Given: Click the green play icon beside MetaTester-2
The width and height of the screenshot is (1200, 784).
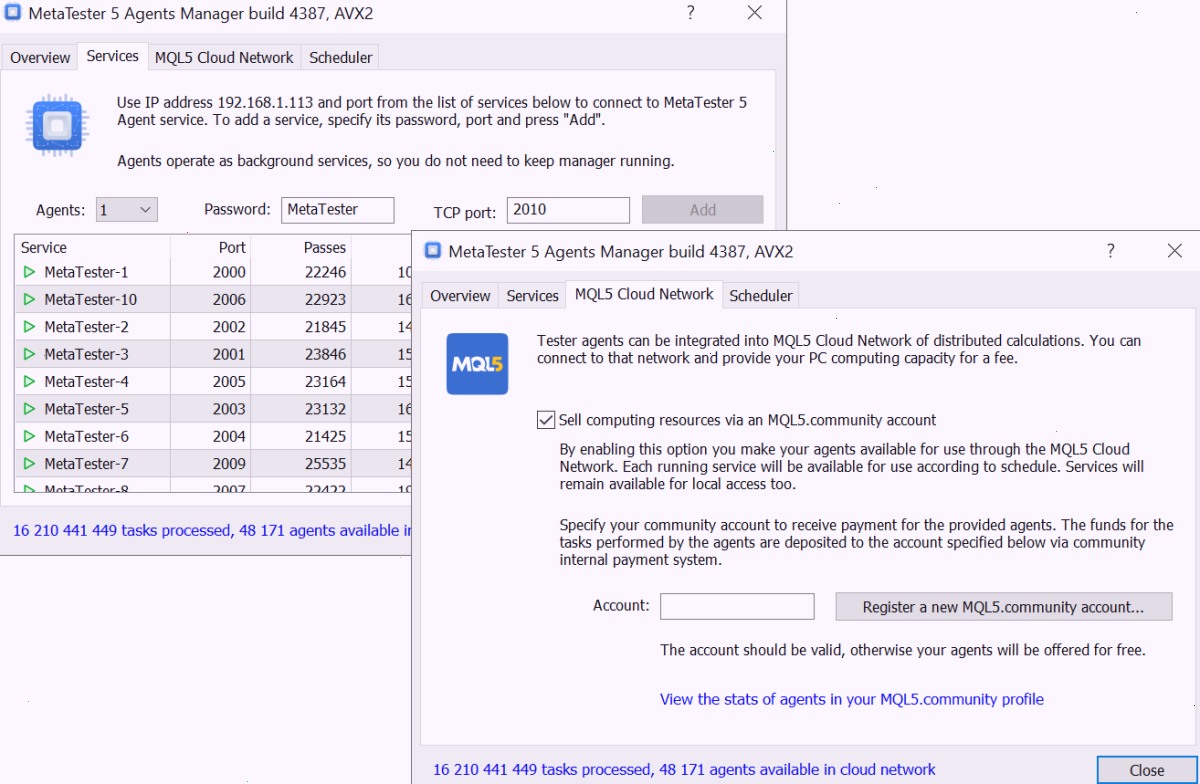Looking at the screenshot, I should click(x=29, y=327).
